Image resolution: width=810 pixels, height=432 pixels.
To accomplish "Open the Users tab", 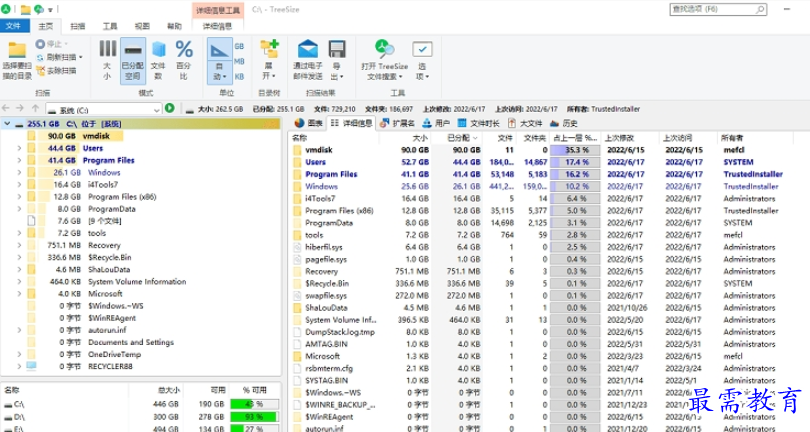I will 436,123.
